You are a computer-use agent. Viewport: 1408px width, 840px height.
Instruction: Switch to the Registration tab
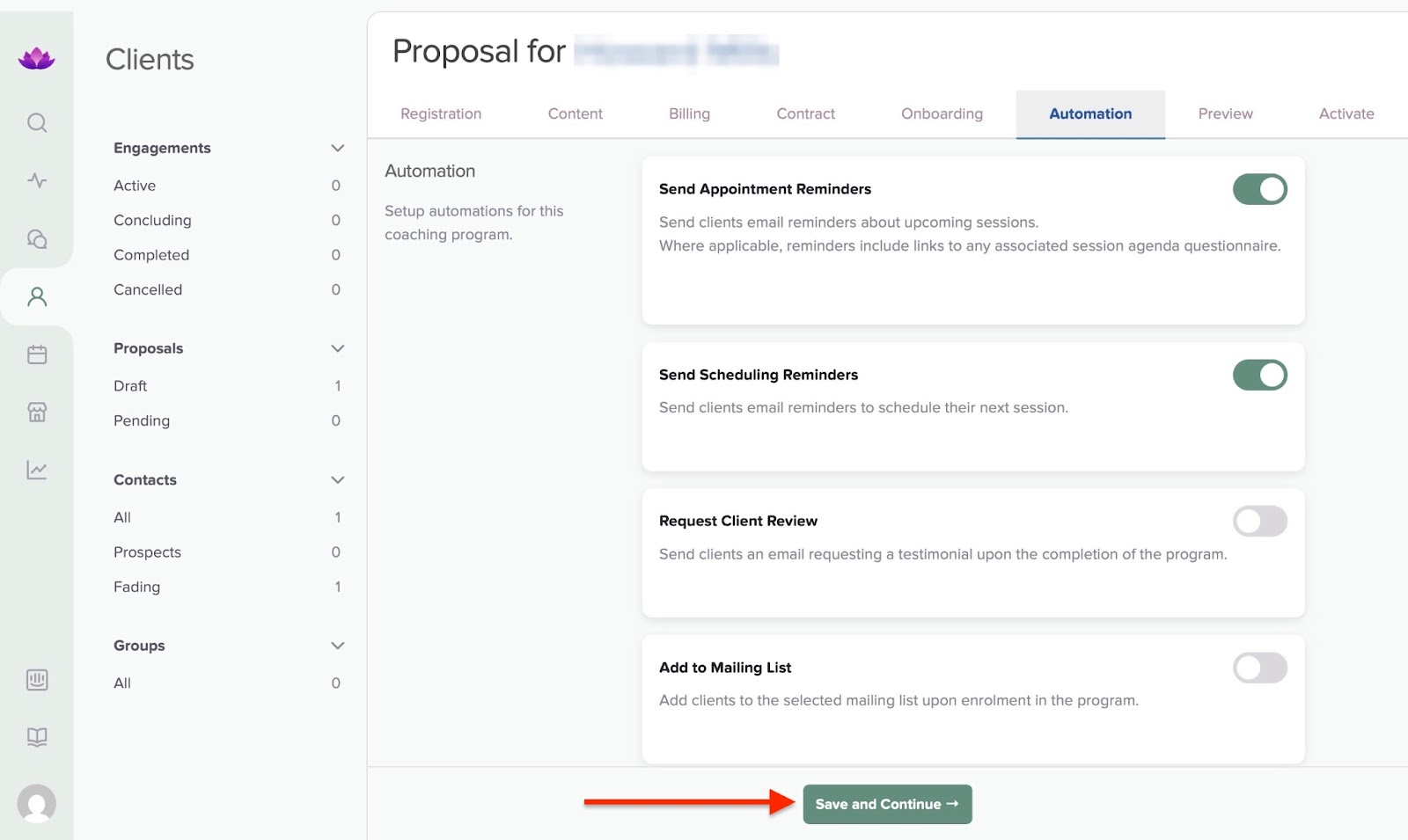(441, 113)
